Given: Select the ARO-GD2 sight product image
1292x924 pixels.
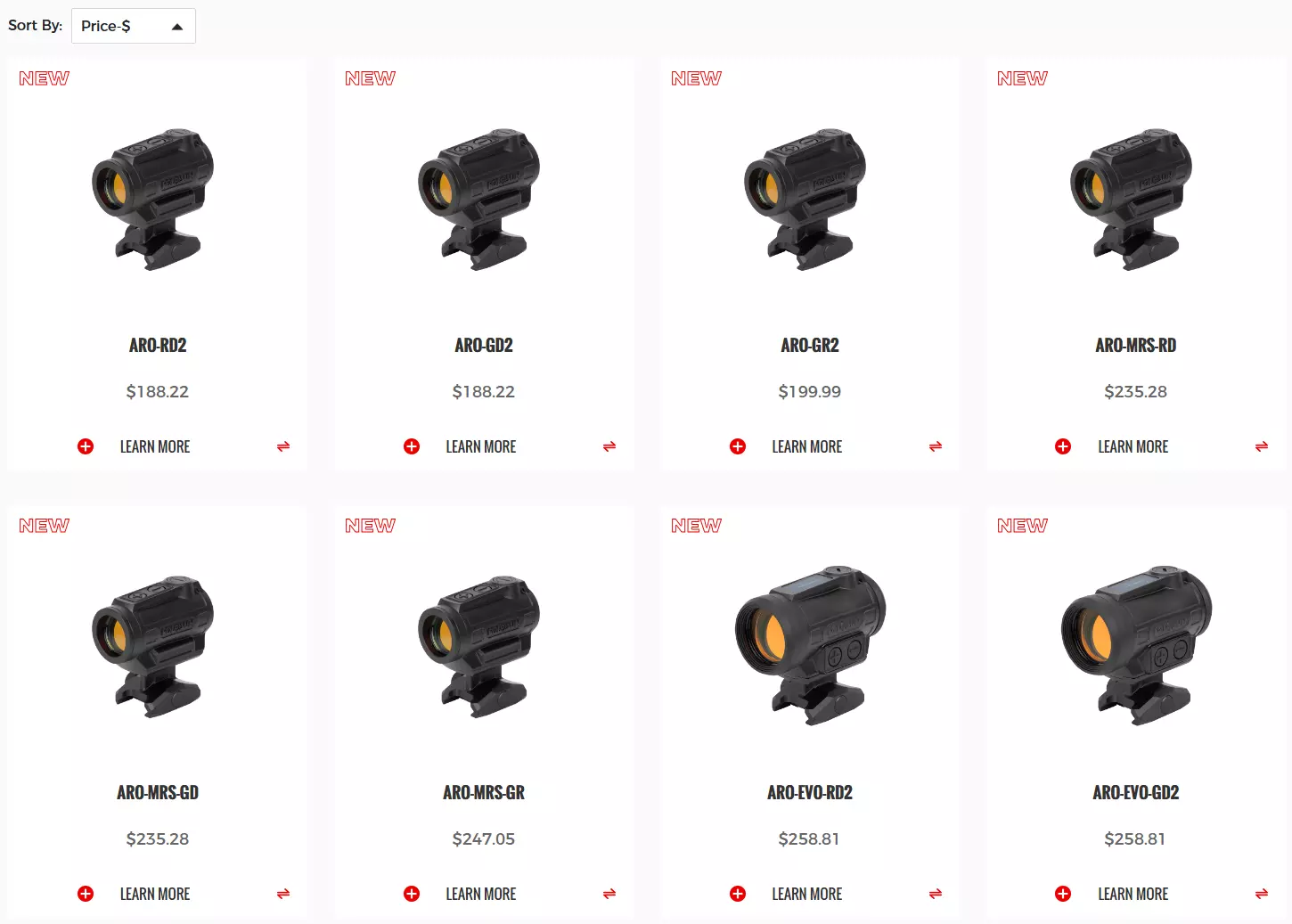Looking at the screenshot, I should click(x=479, y=200).
